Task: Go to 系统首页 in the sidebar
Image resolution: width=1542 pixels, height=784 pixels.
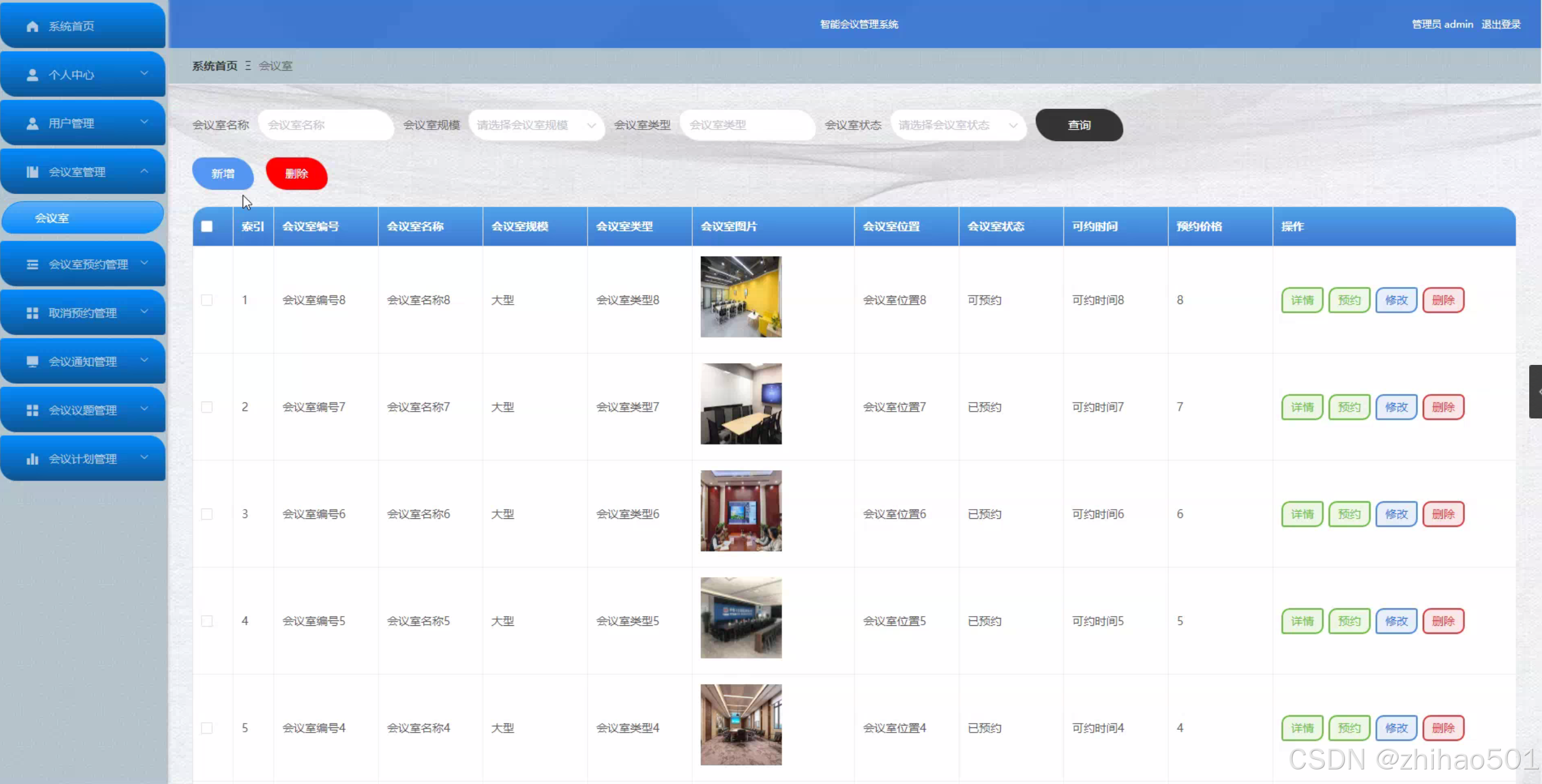Action: point(83,26)
